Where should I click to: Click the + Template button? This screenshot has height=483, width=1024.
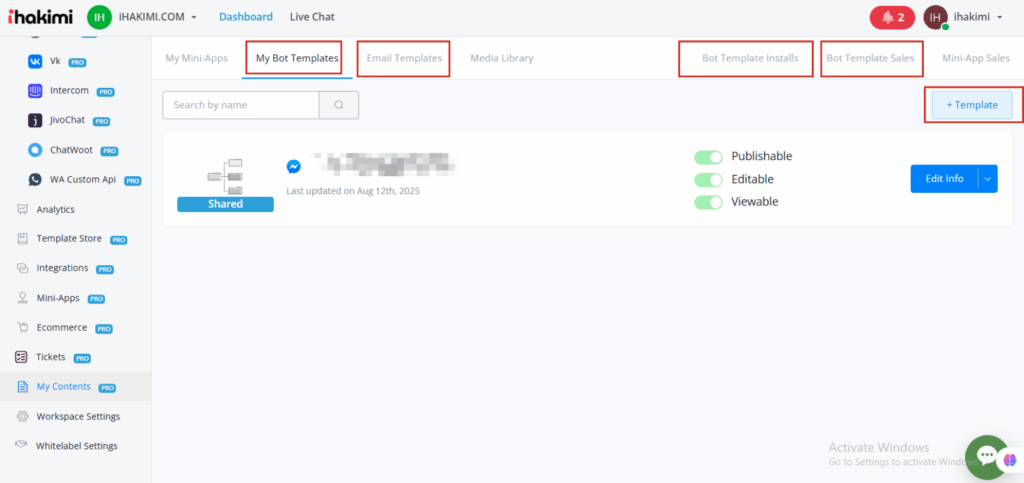(971, 105)
